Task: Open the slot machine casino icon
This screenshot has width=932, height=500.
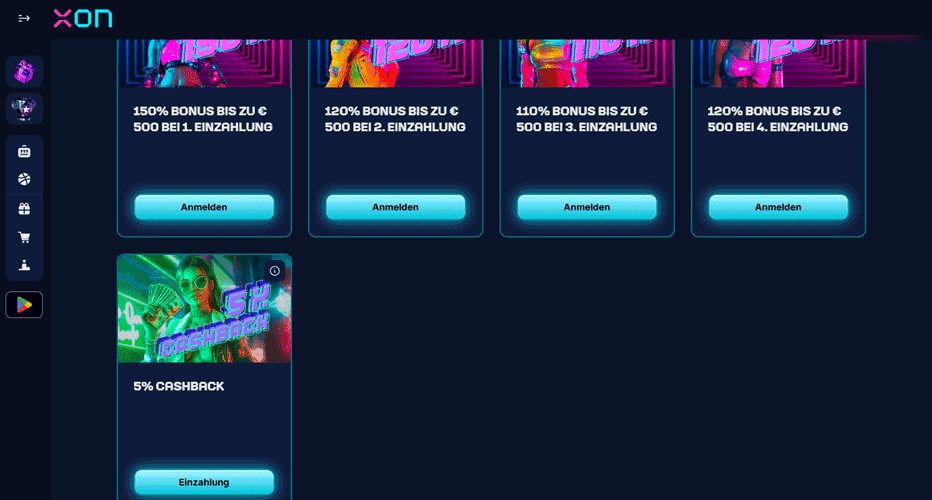Action: click(24, 152)
